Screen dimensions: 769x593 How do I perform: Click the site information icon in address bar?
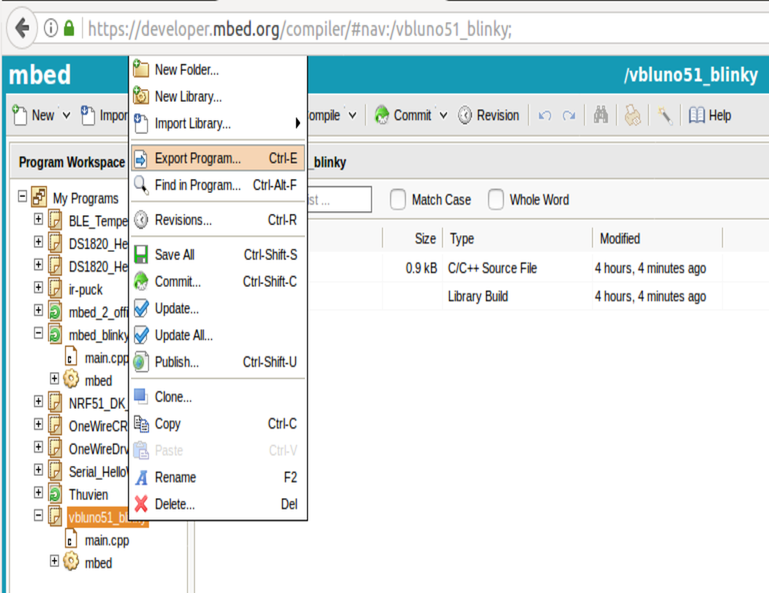pyautogui.click(x=51, y=28)
